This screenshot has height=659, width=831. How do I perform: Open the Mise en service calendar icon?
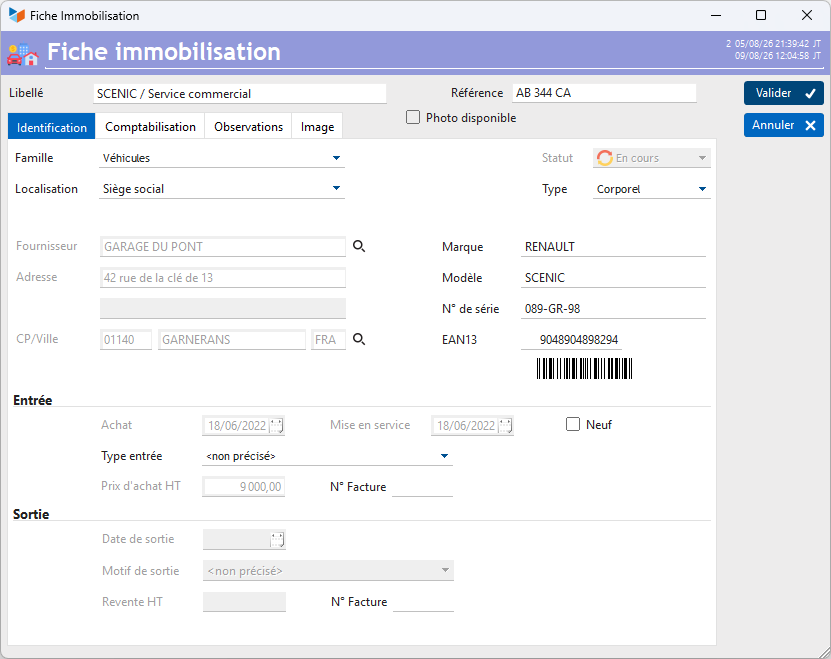(505, 425)
